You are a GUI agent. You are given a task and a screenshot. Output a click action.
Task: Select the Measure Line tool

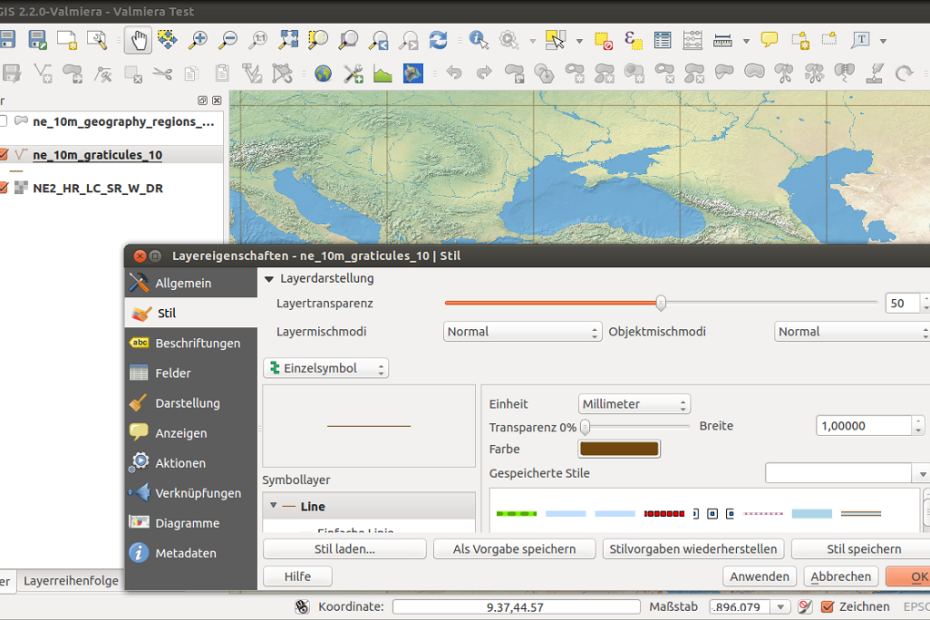(721, 40)
